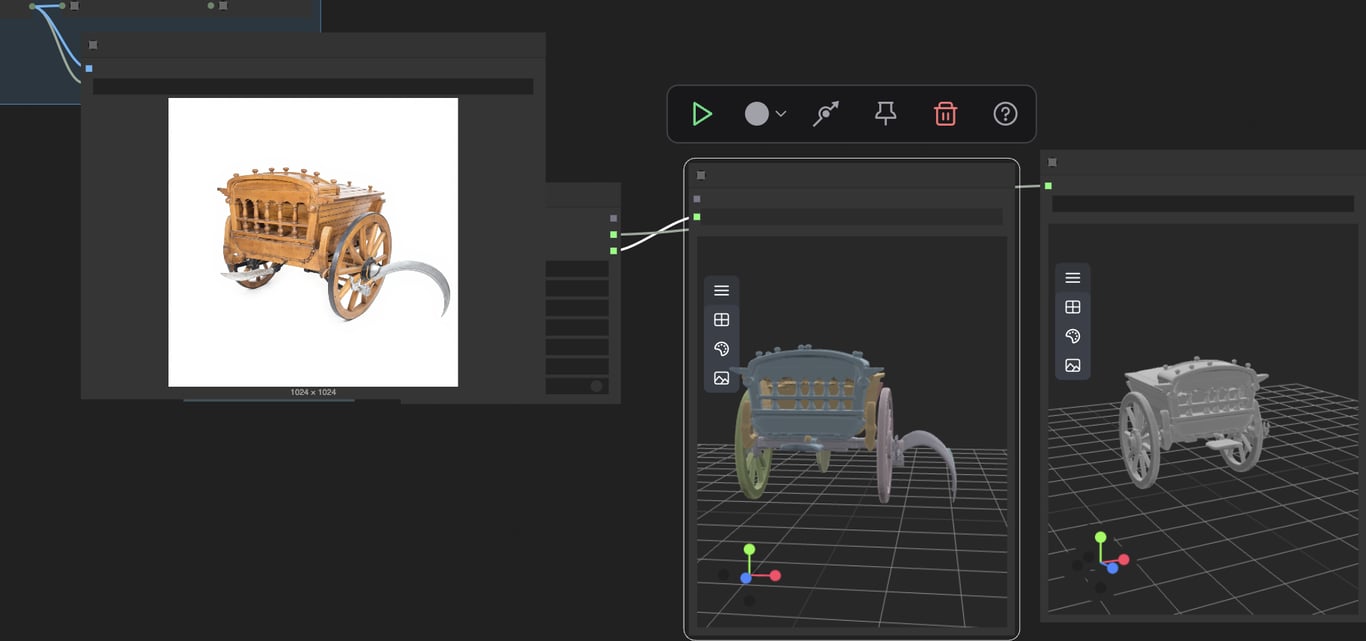Click the cart image thumbnail labeled 1024 × 1024
This screenshot has width=1366, height=641.
pos(313,242)
